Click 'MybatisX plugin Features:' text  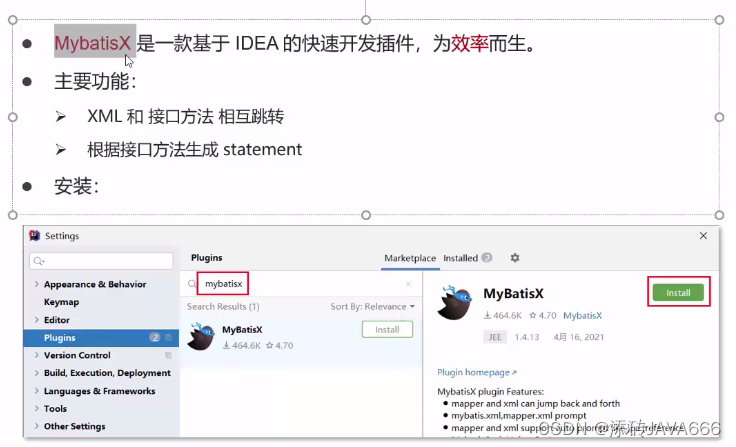491,392
